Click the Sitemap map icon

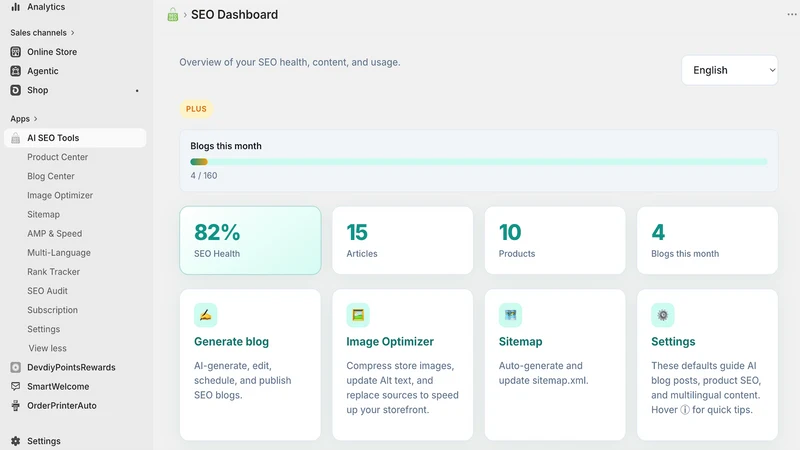point(510,315)
